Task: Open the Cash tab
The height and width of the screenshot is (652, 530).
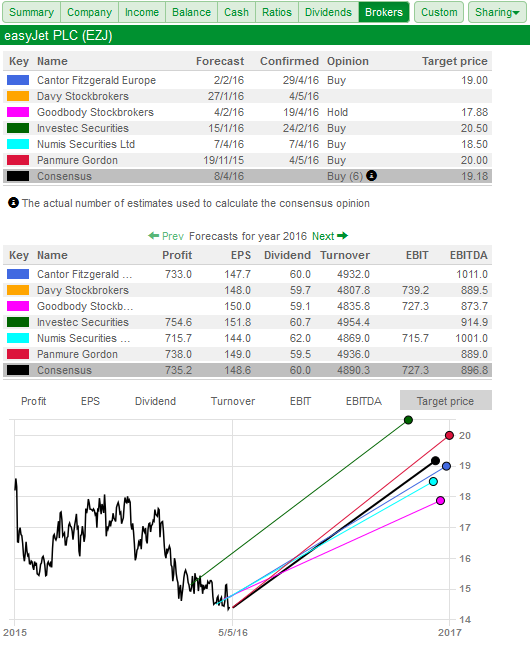Action: pyautogui.click(x=236, y=12)
